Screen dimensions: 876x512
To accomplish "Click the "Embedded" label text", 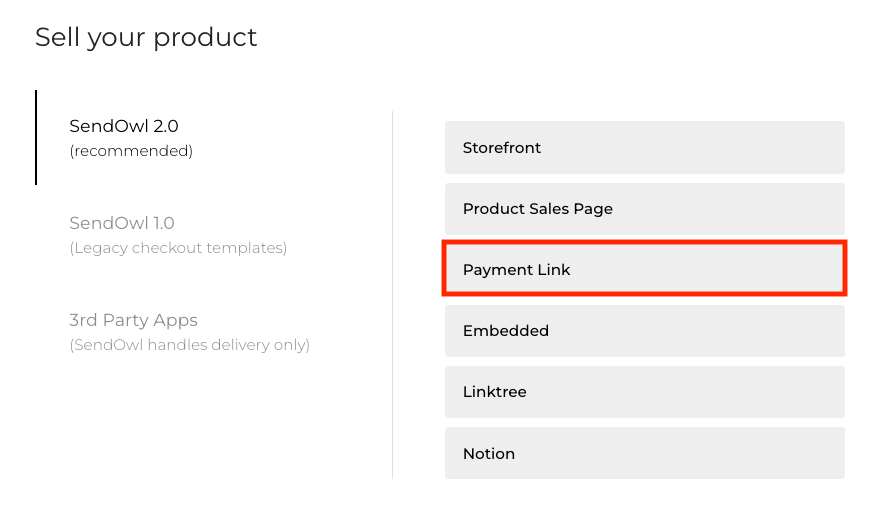I will [x=506, y=331].
